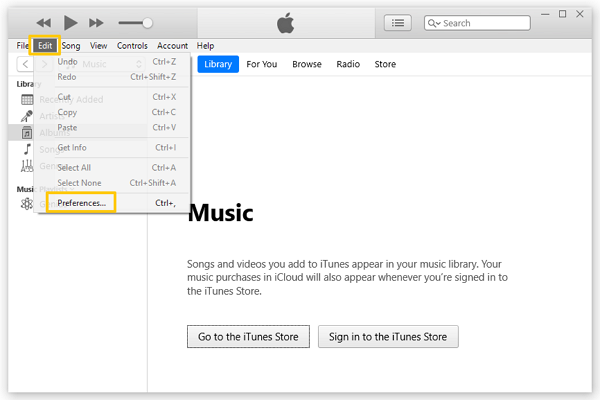The width and height of the screenshot is (600, 400).
Task: Open the View menu
Action: pos(98,46)
